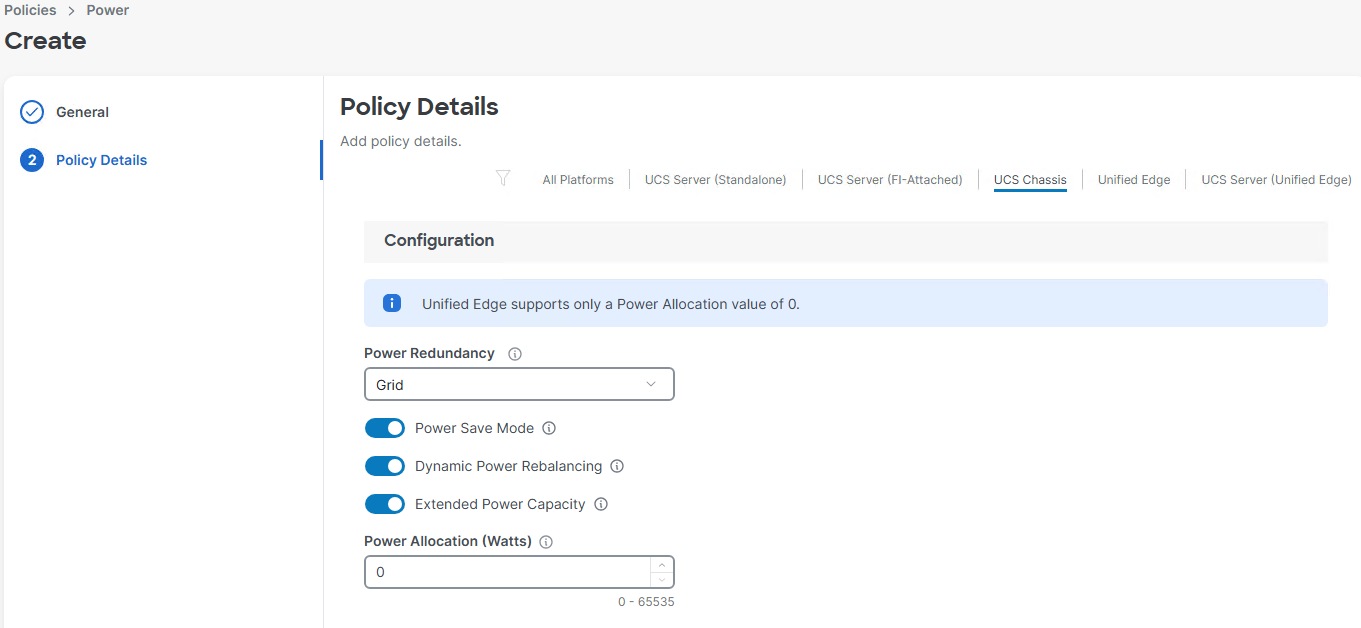This screenshot has width=1361, height=628.
Task: Click the Extended Power Capacity info icon
Action: [x=601, y=504]
